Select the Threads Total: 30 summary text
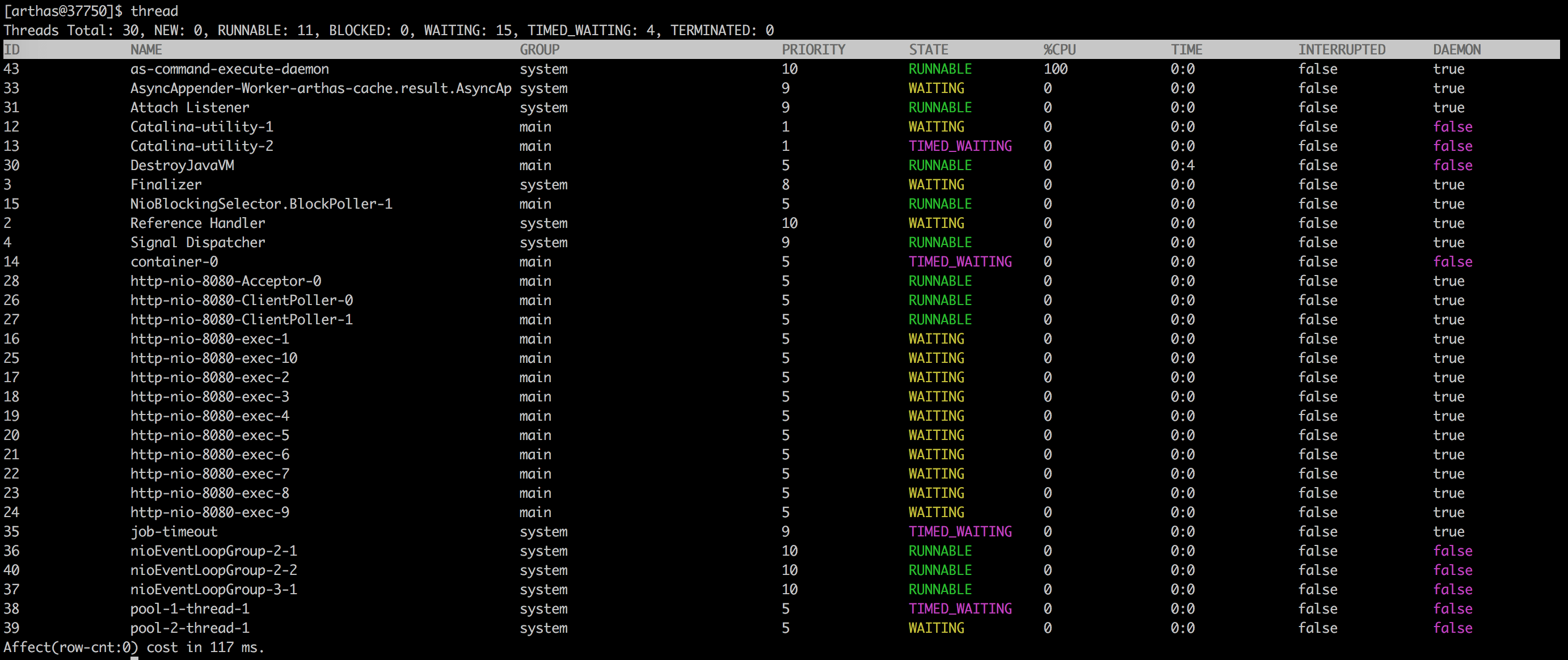 [72, 31]
